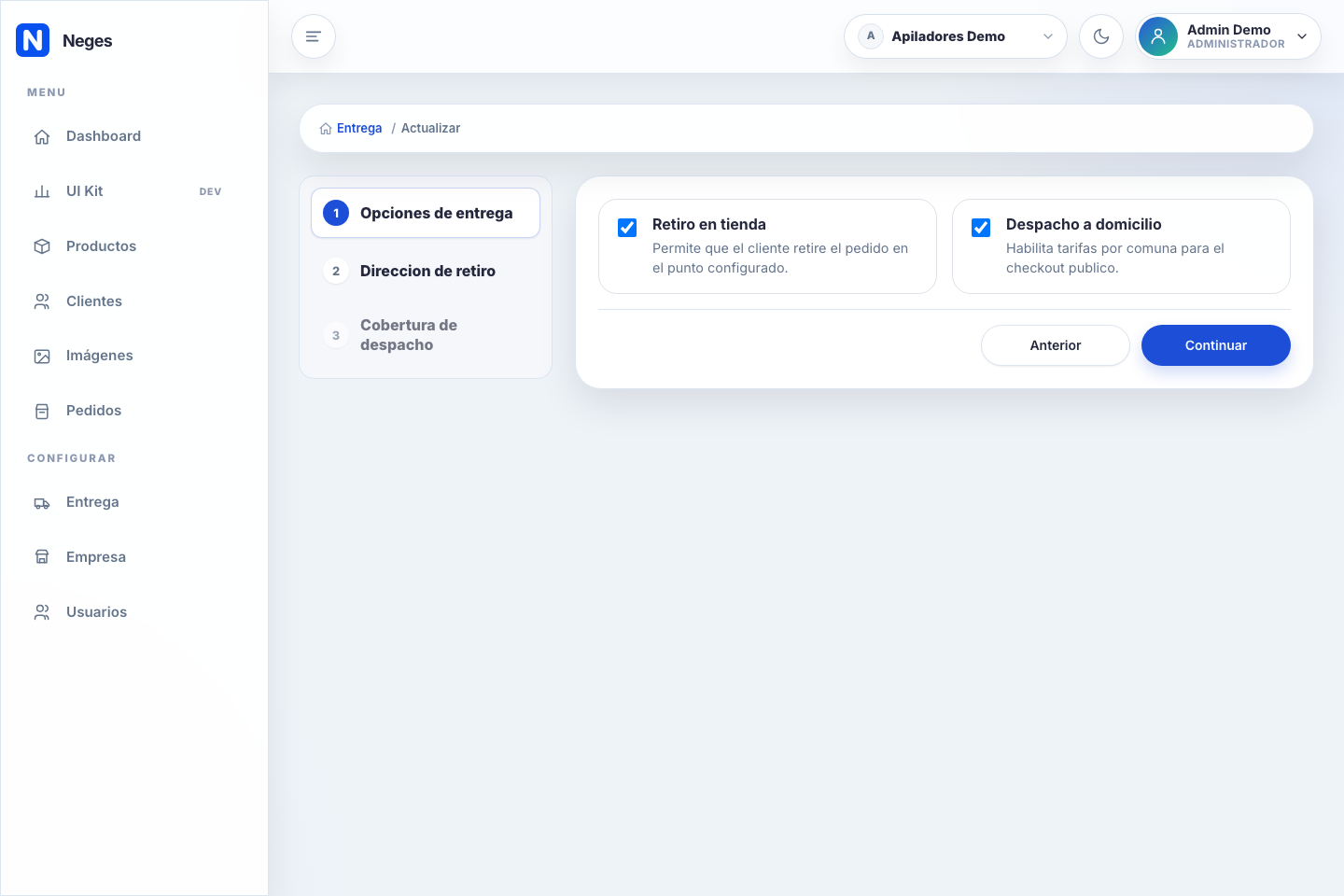
Task: Follow the Entrega breadcrumb link
Action: tap(359, 129)
